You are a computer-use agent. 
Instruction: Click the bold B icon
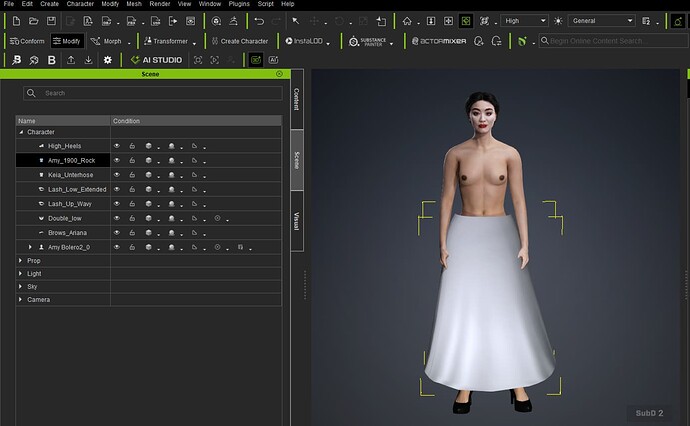pos(51,60)
